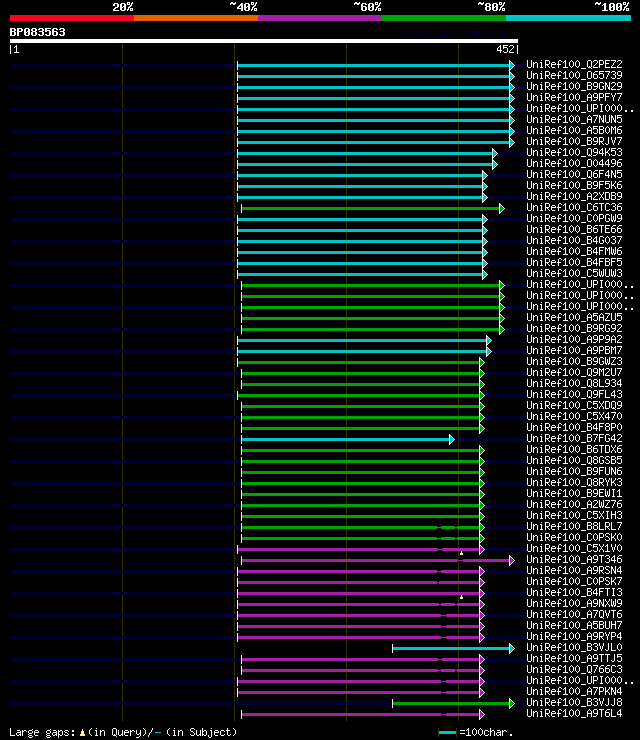Select the UniRef100_B4F8P0 label
640x740 pixels.
[x=574, y=428]
